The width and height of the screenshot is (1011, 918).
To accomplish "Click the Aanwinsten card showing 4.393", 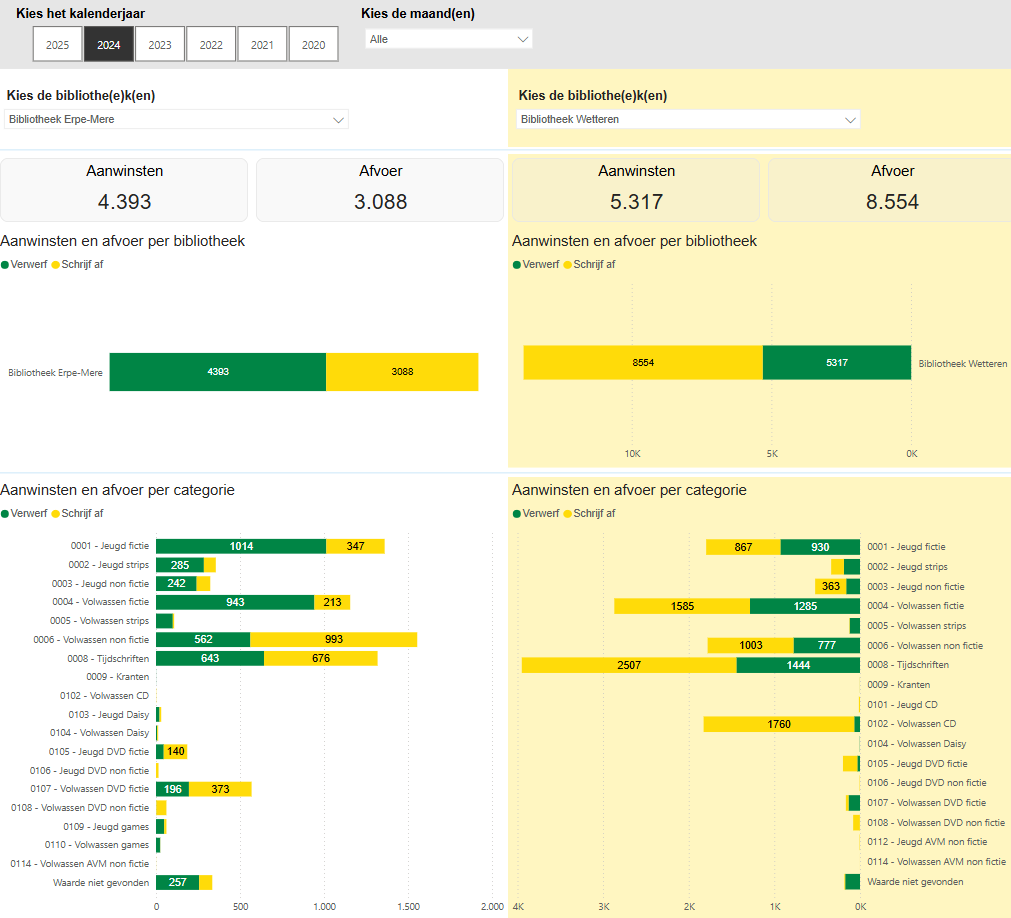I will 124,190.
